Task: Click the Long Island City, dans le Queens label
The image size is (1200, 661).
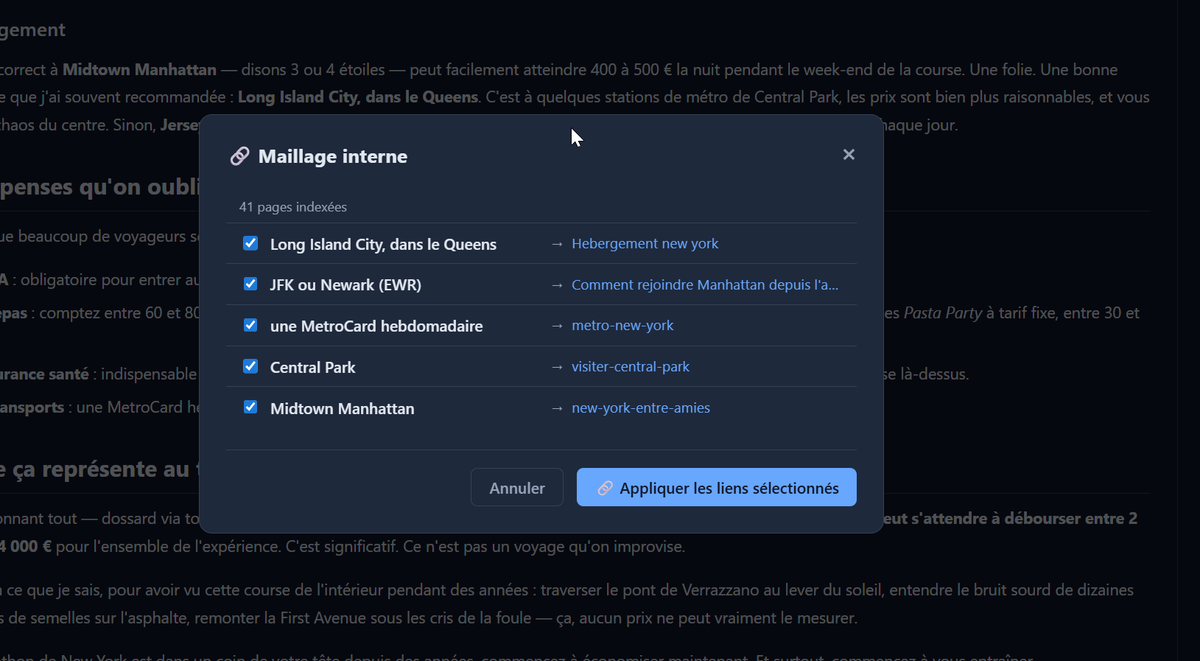Action: pyautogui.click(x=383, y=244)
